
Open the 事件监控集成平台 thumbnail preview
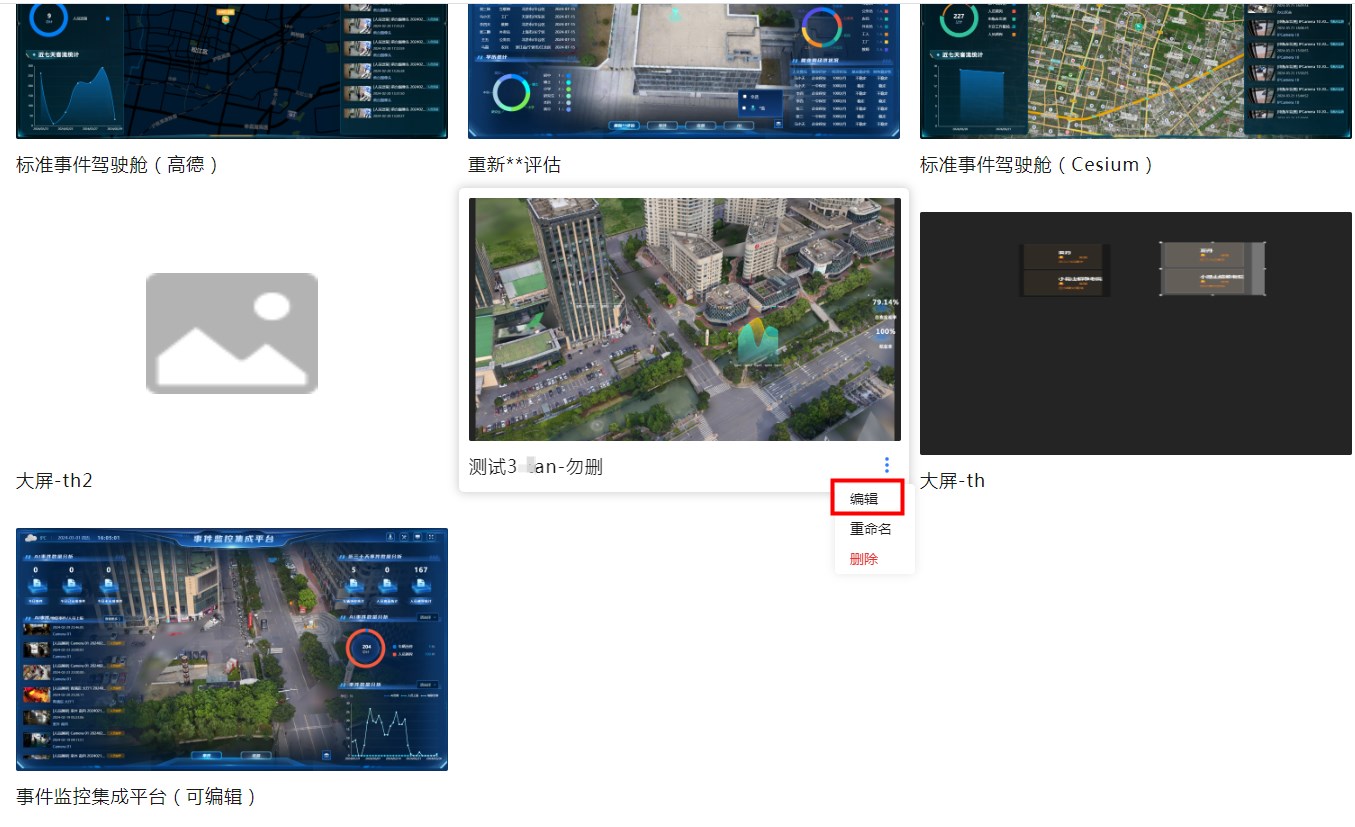pos(232,649)
